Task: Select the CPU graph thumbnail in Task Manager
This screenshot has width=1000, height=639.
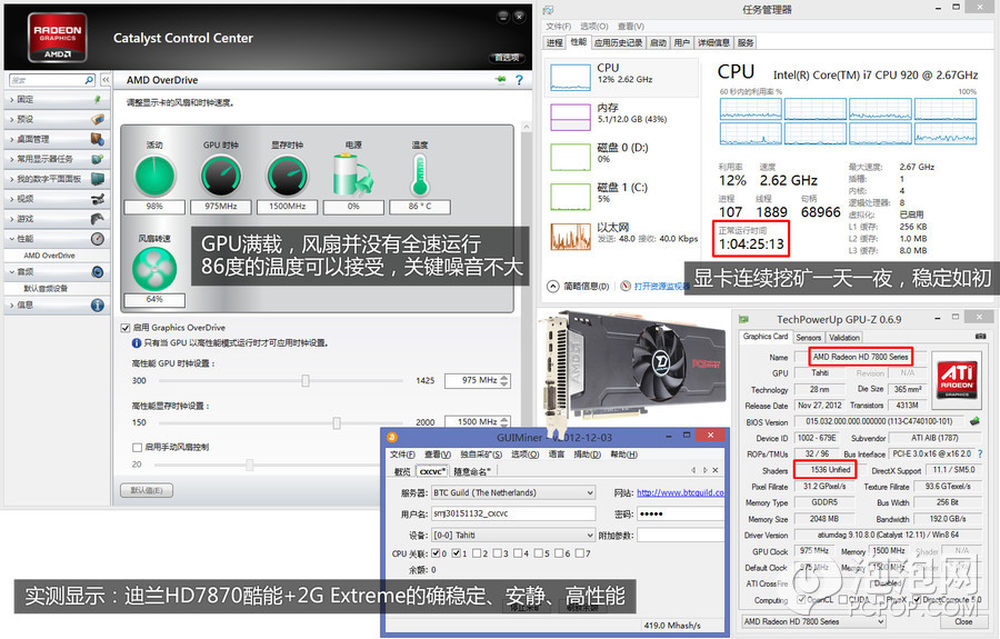Action: coord(570,77)
